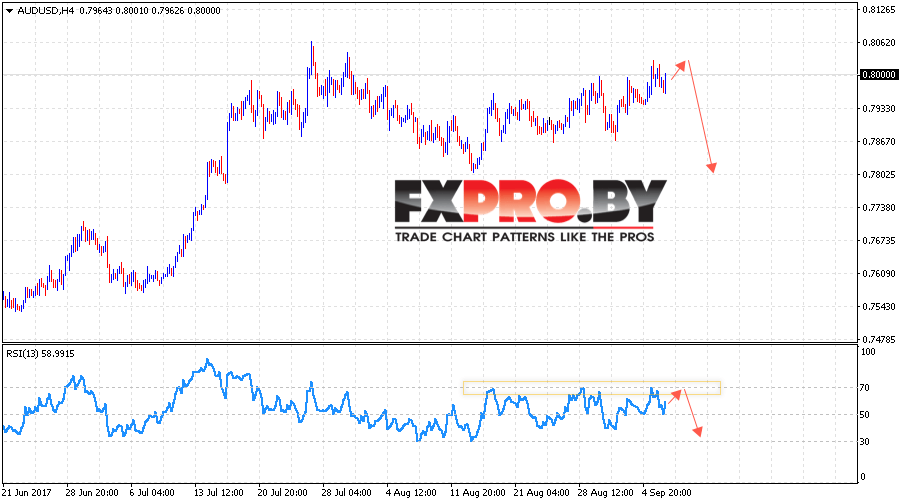Click price axis label 0.76090
Image resolution: width=900 pixels, height=504 pixels.
(879, 274)
